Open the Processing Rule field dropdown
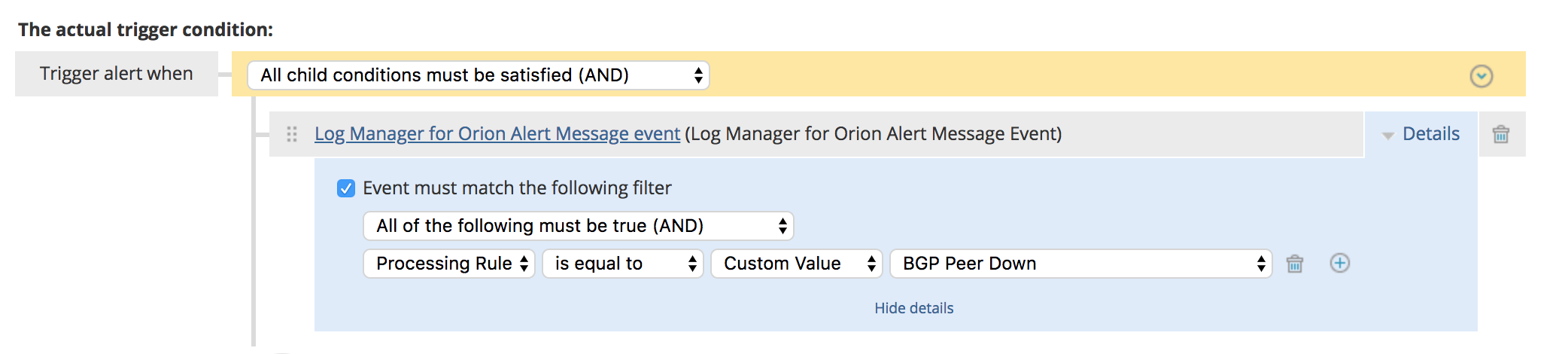Screen dimensions: 1568x354 point(449,264)
